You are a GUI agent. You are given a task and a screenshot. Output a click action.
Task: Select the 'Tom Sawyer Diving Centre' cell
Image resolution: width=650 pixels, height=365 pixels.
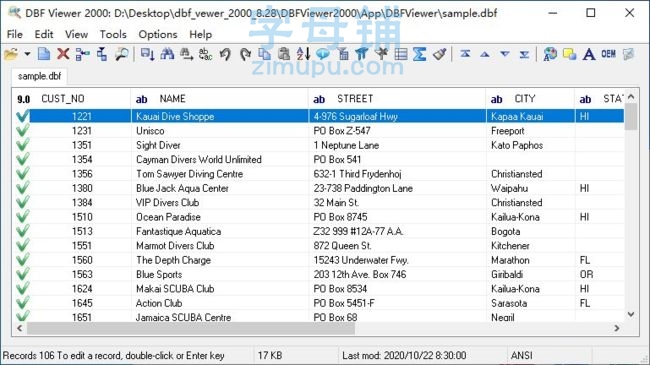pos(220,174)
